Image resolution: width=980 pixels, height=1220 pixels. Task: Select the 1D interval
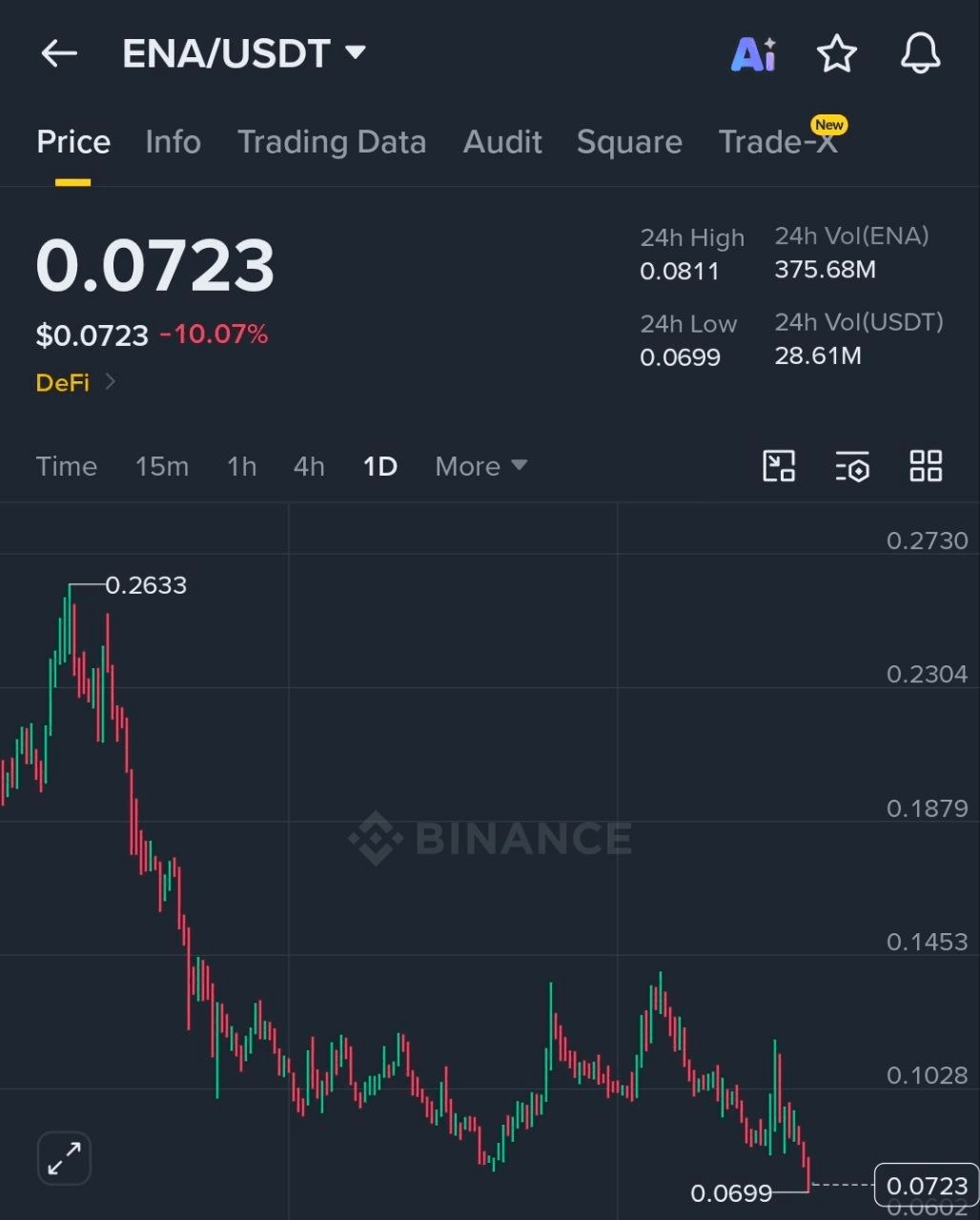380,466
